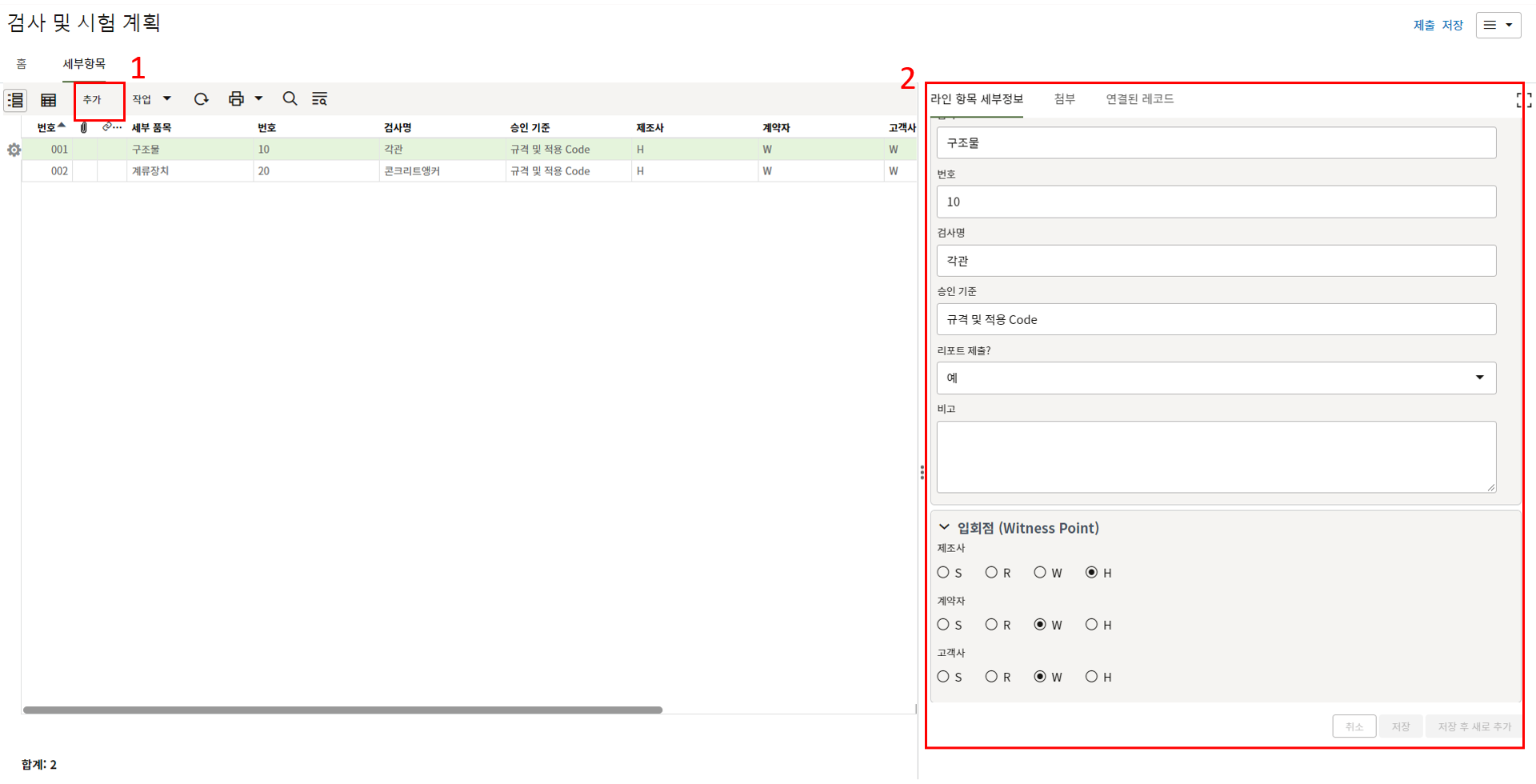Click the 제출 link at top
Viewport: 1536px width, 784px height.
pos(1423,25)
